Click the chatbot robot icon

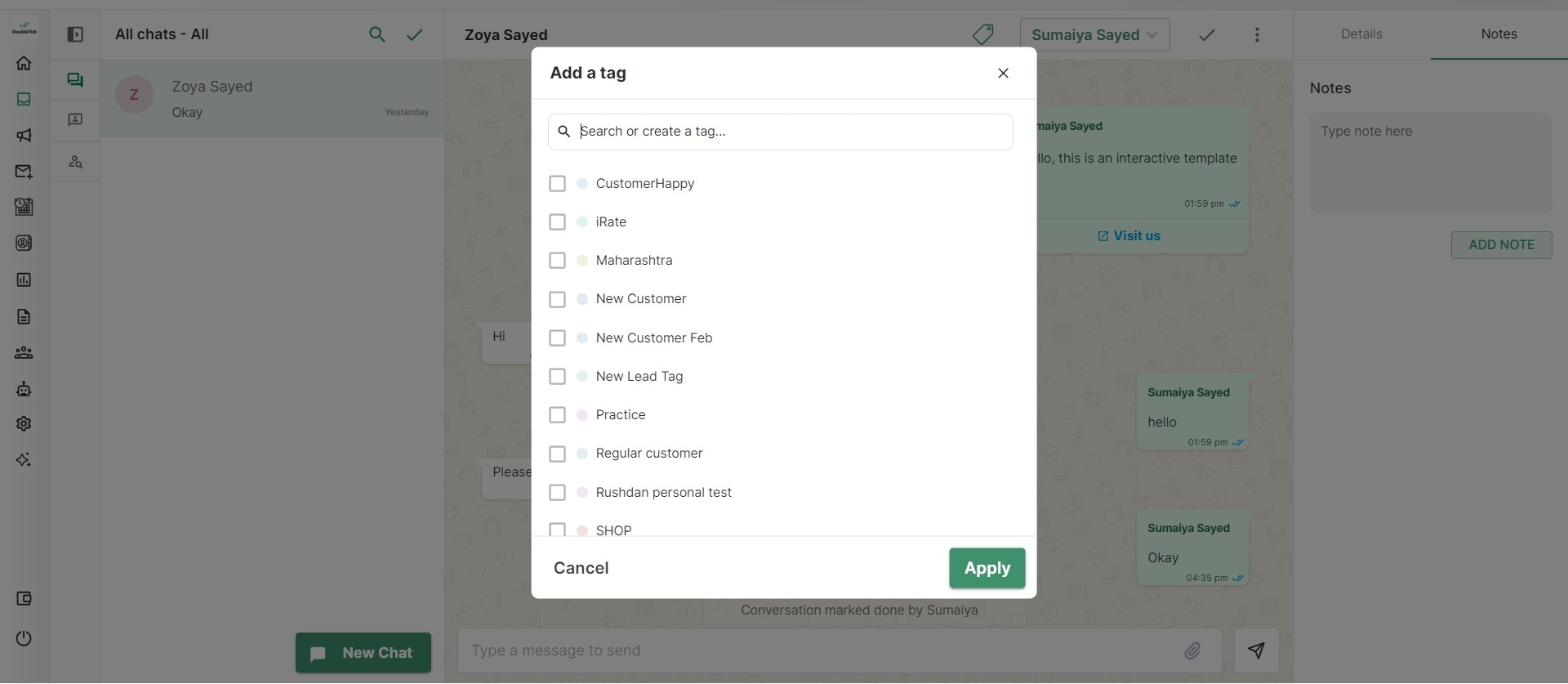click(24, 389)
